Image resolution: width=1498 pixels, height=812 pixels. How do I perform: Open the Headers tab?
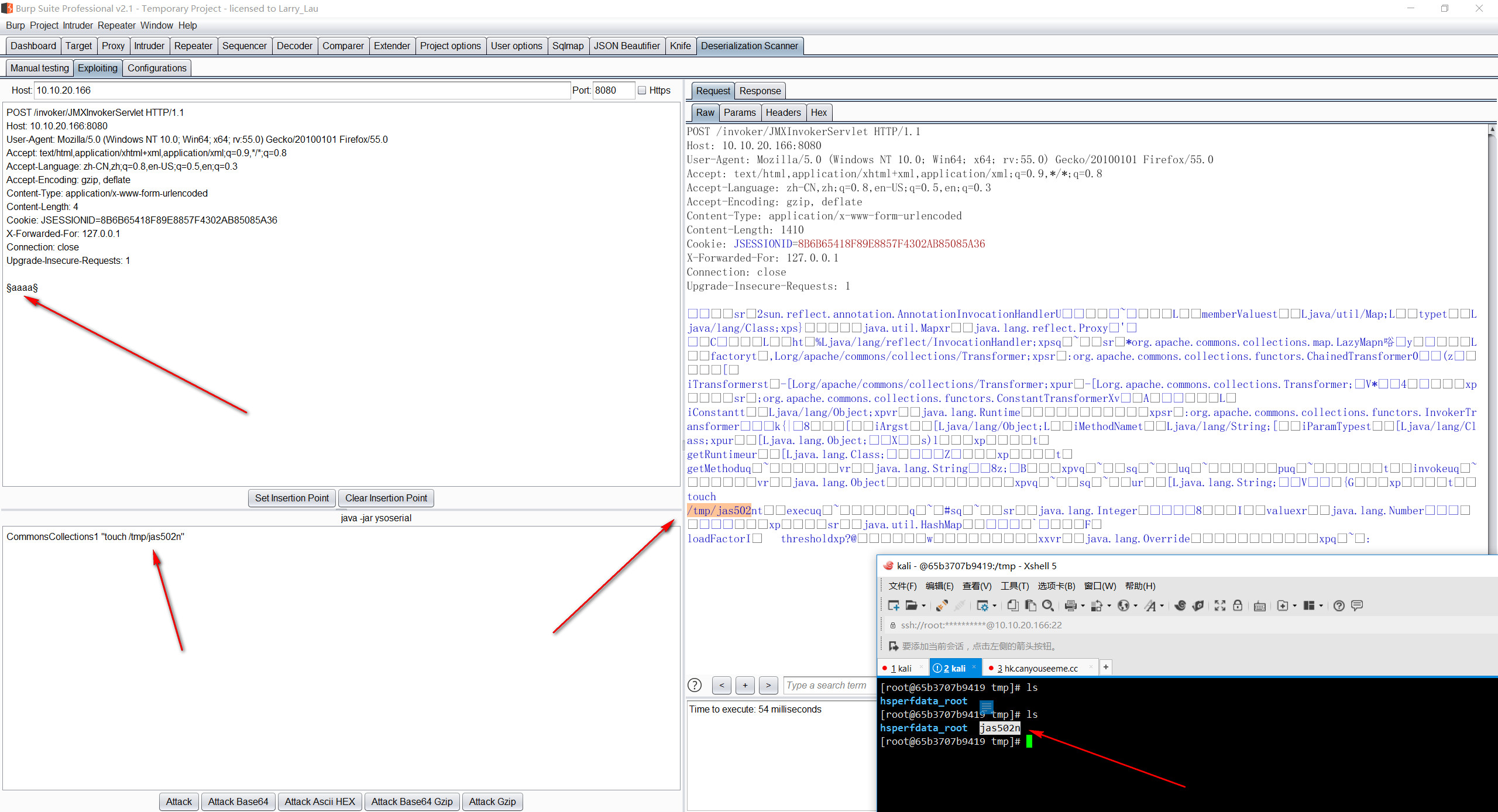pyautogui.click(x=783, y=112)
